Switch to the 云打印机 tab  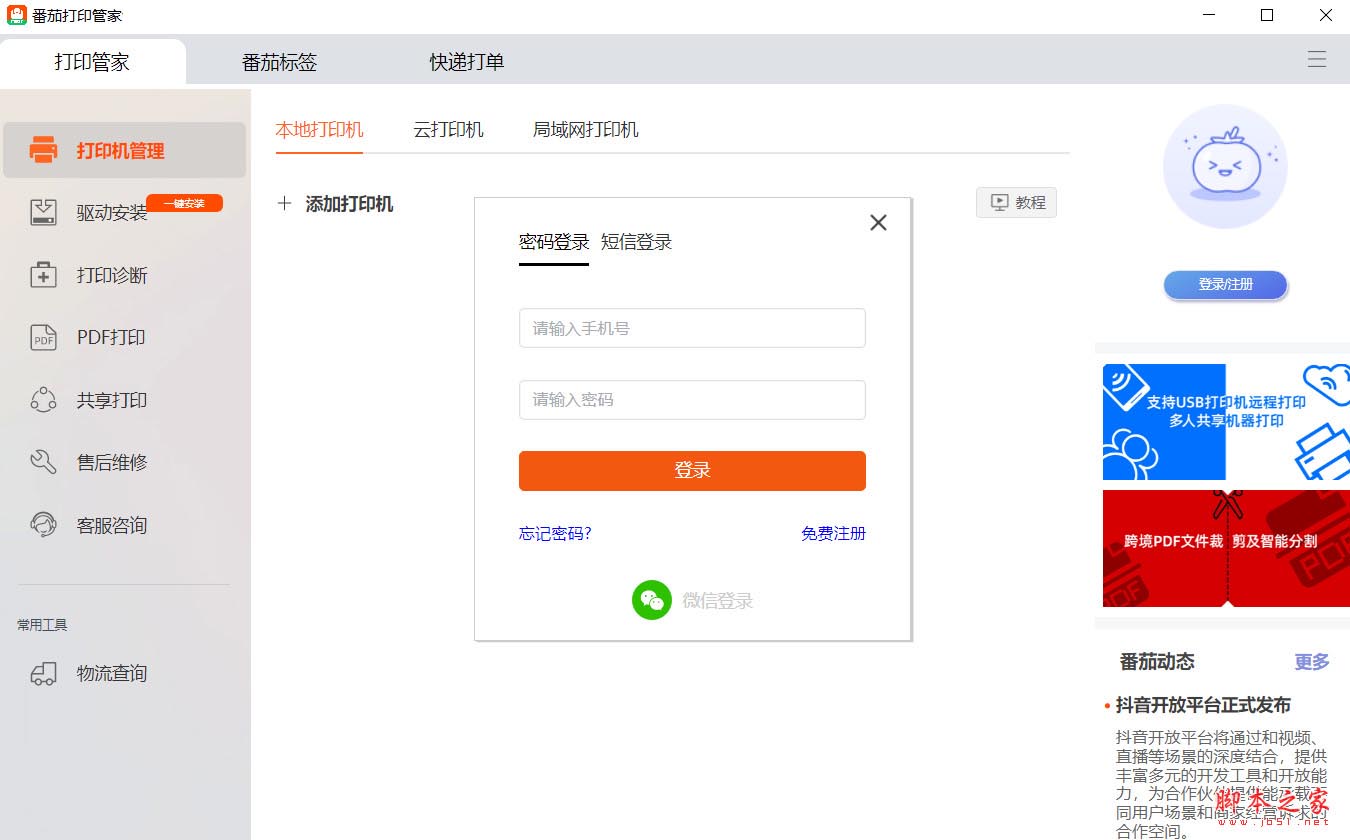click(448, 129)
